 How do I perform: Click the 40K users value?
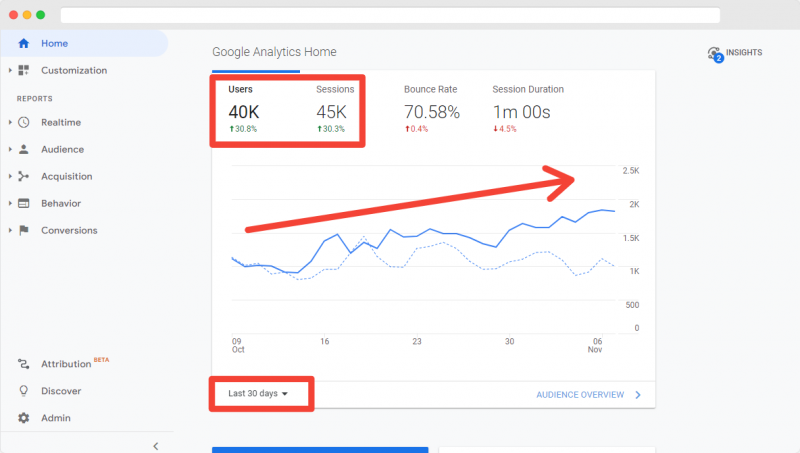click(244, 112)
